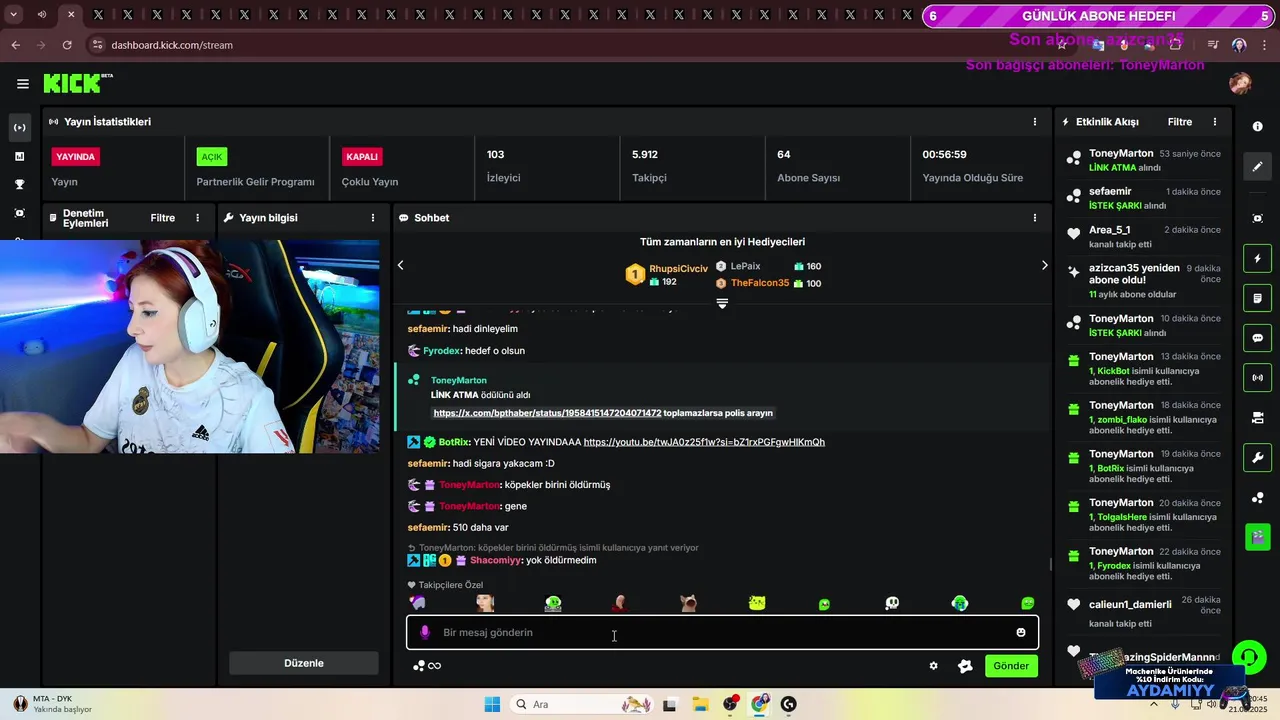Go back with the browser back arrow
The width and height of the screenshot is (1280, 720).
tap(15, 45)
